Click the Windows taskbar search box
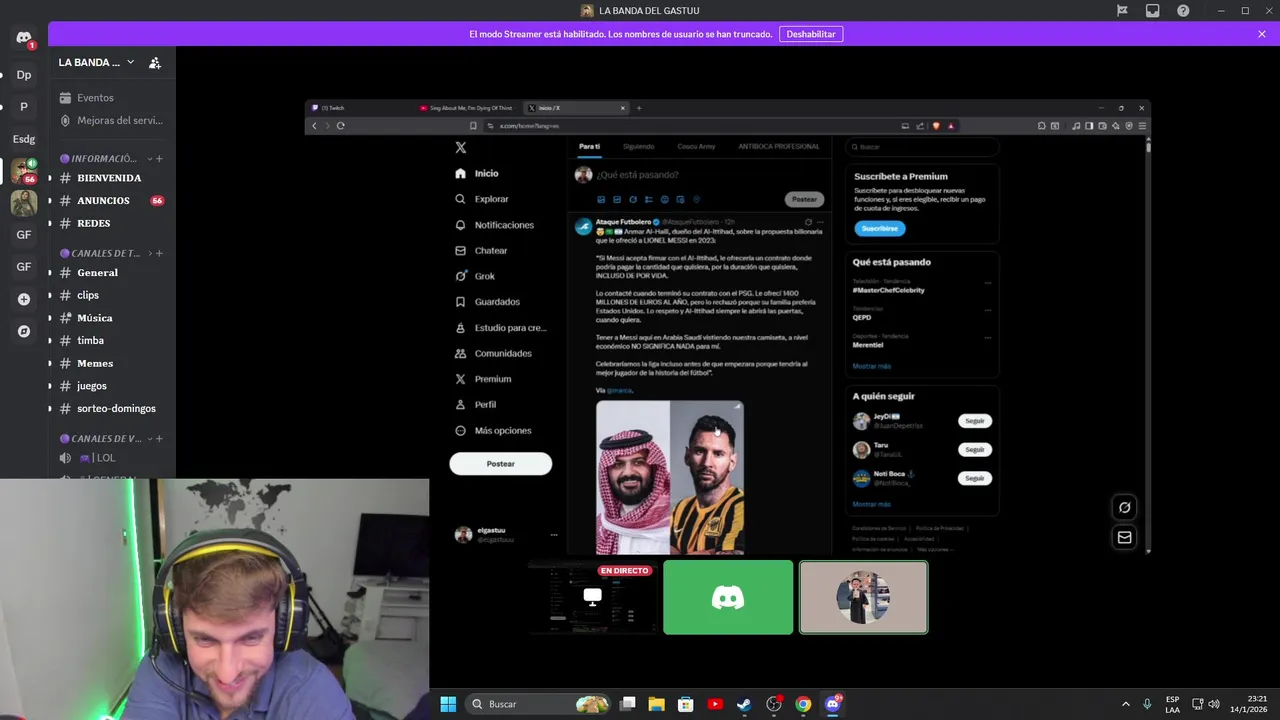Viewport: 1280px width, 720px height. click(538, 704)
